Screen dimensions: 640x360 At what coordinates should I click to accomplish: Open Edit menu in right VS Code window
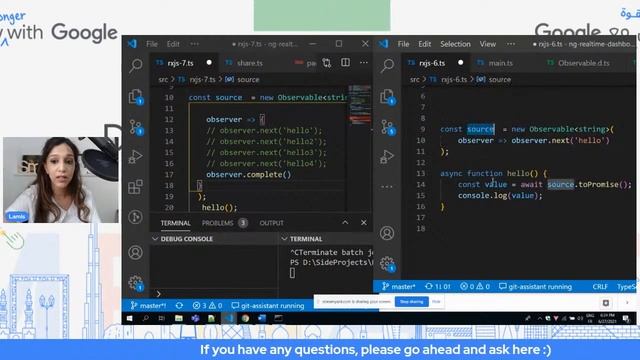click(424, 44)
